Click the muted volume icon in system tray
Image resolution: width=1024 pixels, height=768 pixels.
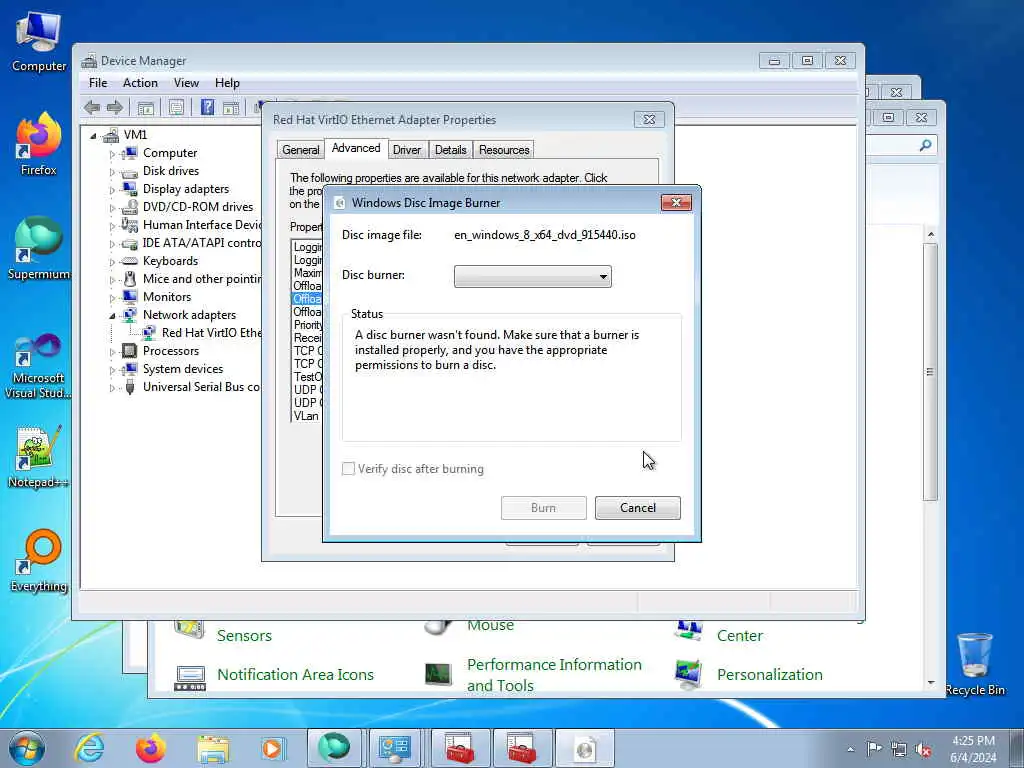click(x=923, y=750)
